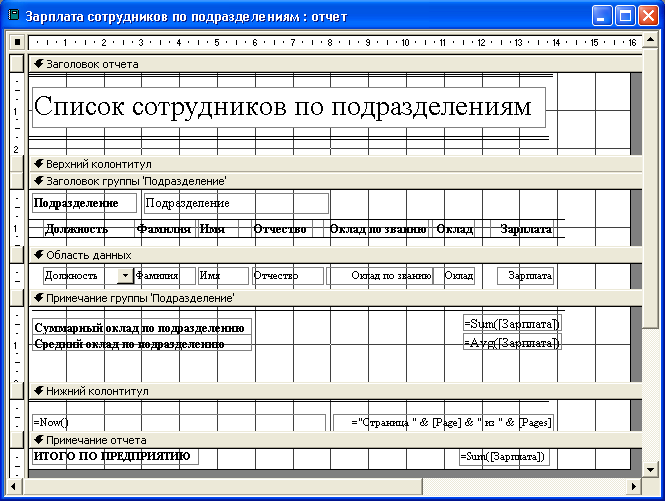Select the 'Область данных' section bar
The width and height of the screenshot is (665, 501).
335,255
